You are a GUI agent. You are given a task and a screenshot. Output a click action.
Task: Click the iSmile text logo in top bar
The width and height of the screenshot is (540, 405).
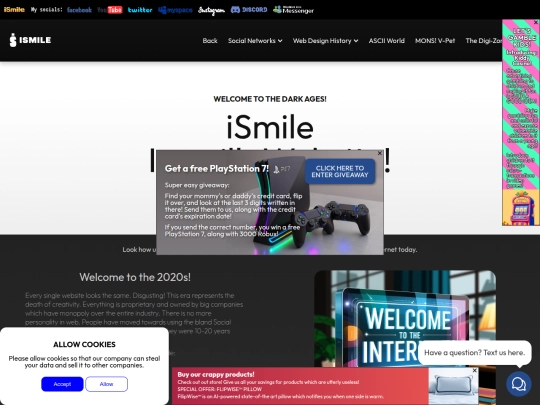[x=14, y=10]
